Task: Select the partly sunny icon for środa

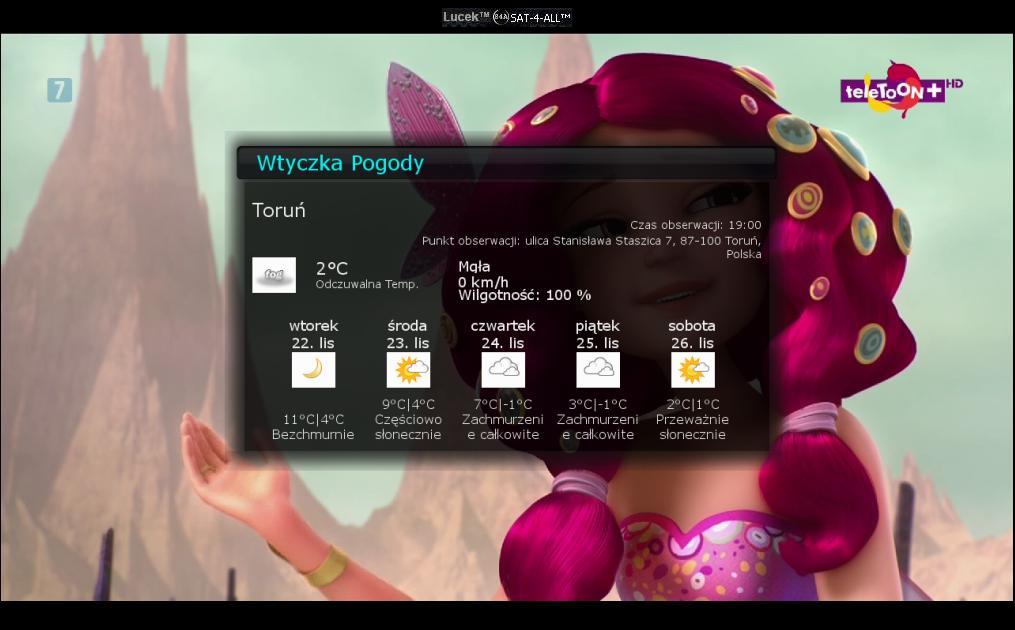Action: tap(408, 370)
